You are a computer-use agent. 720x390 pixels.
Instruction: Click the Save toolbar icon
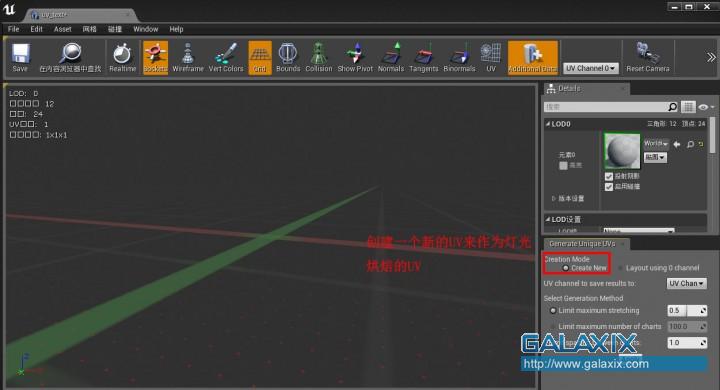pyautogui.click(x=20, y=57)
